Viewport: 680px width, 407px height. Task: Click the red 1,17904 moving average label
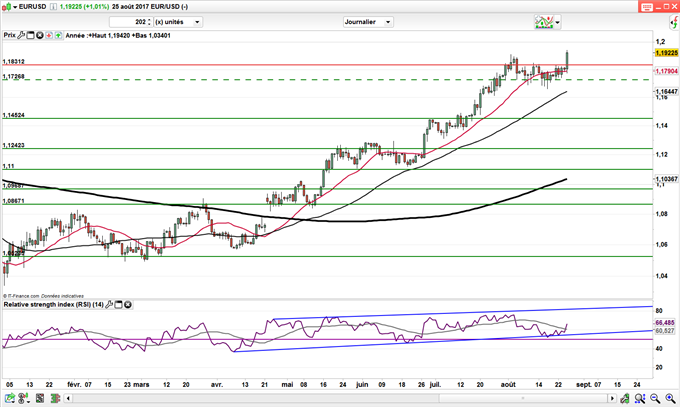point(667,71)
